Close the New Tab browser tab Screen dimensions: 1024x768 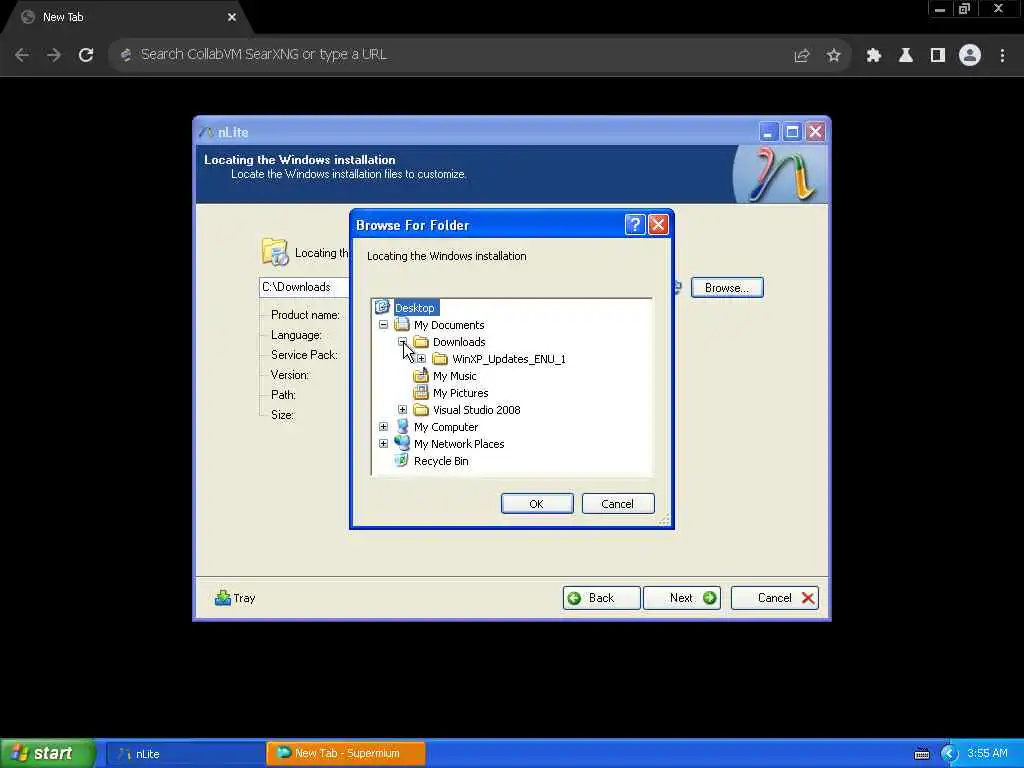[232, 17]
